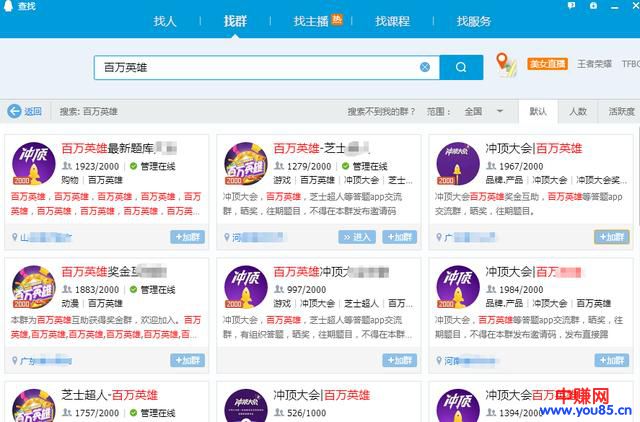Expand the 范围 全国 region dropdown
This screenshot has height=422, width=640.
pos(480,112)
